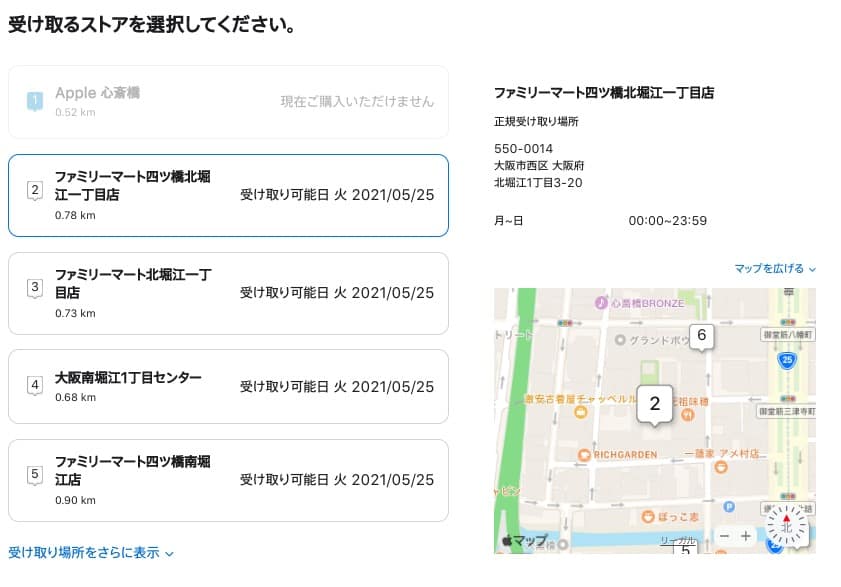Click the 大阪市西区 大阪府 address text

point(539,165)
